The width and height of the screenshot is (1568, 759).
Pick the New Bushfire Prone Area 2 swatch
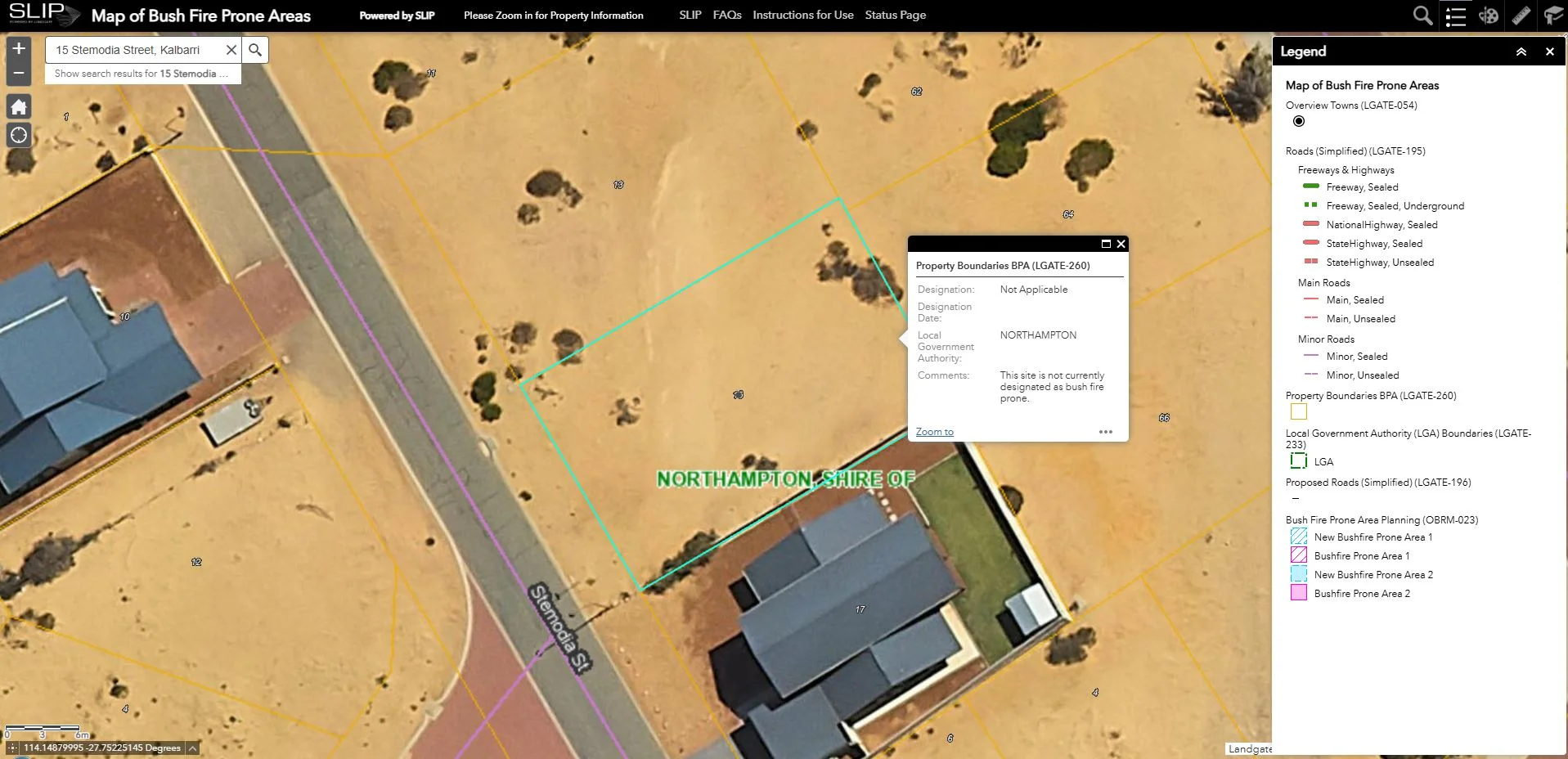point(1298,574)
